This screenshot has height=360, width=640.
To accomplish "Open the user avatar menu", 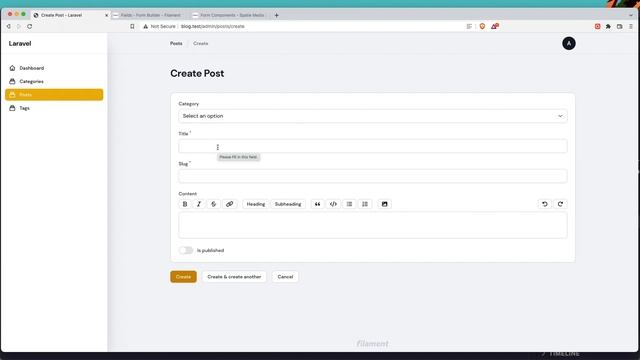I will pos(569,43).
